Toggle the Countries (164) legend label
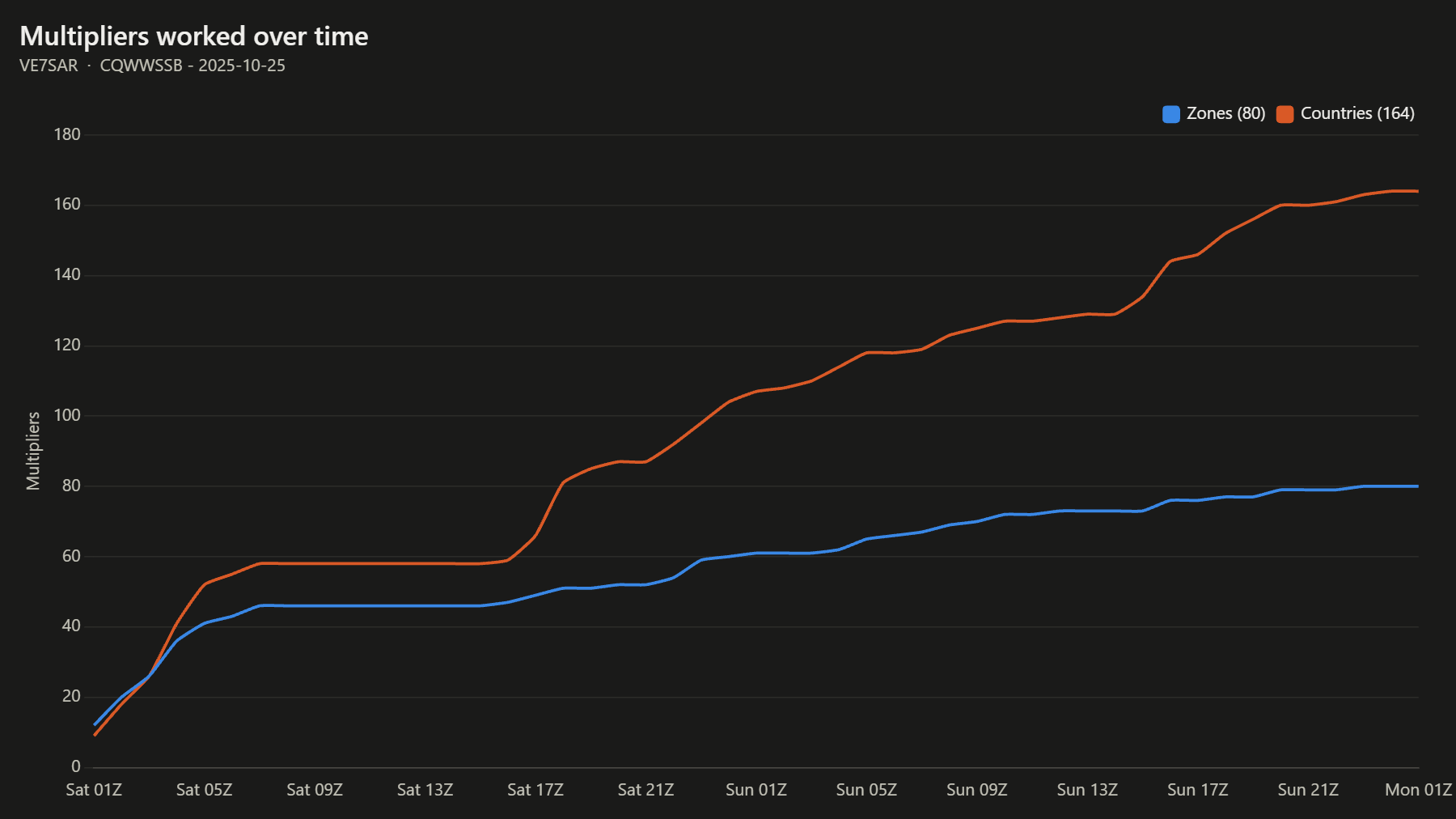Screen dimensions: 1456x819 click(x=1357, y=114)
